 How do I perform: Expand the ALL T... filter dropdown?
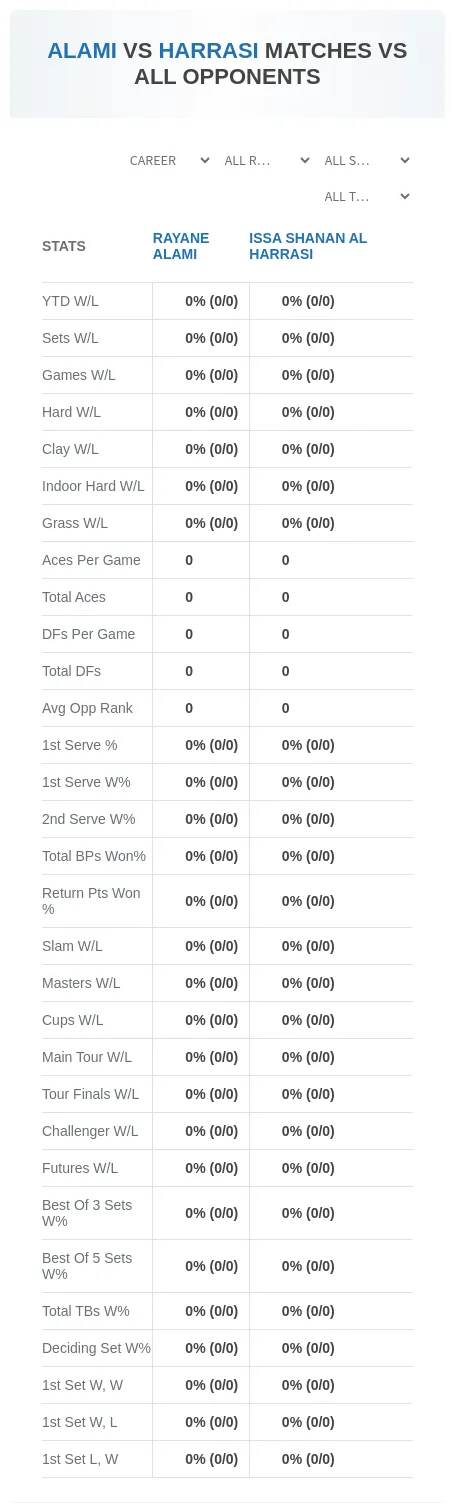coord(366,197)
